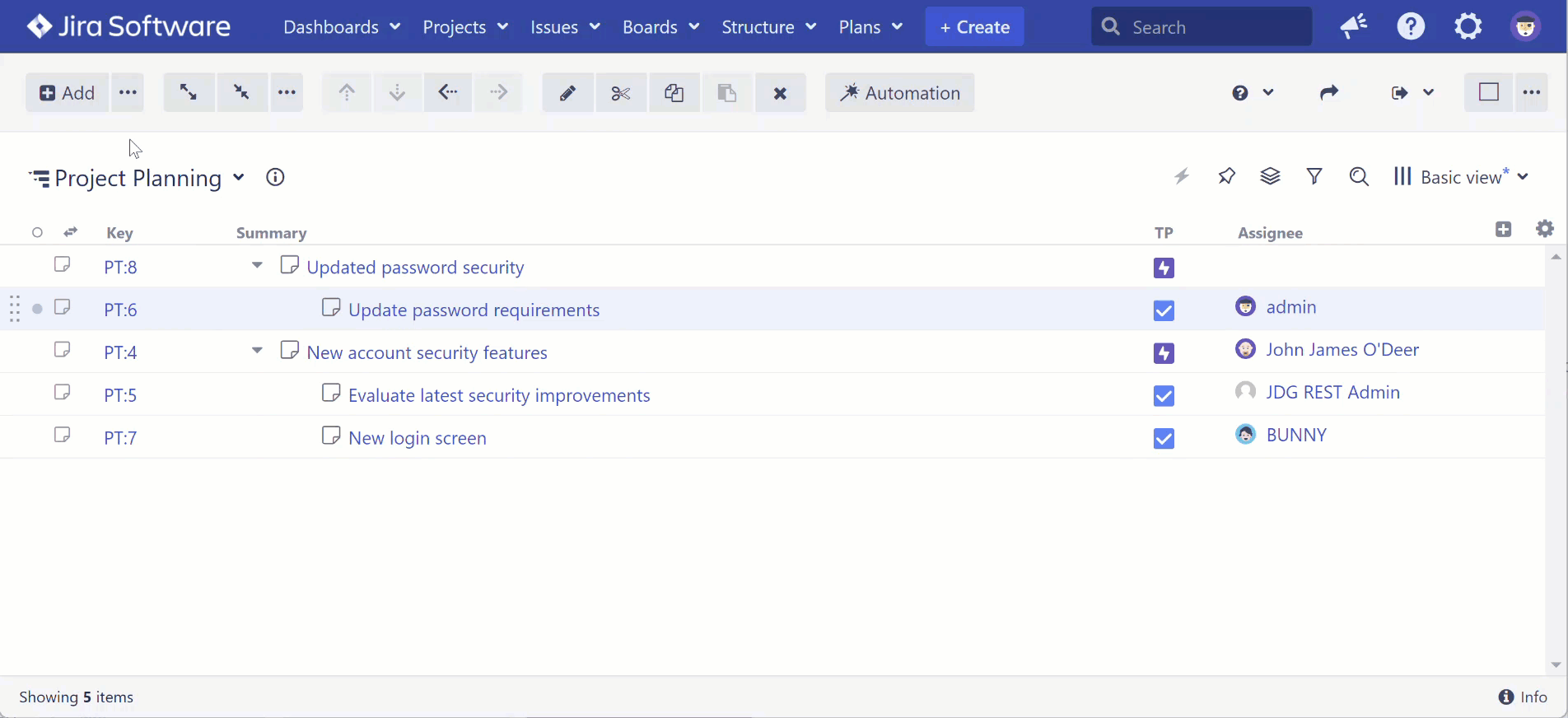Click the gear icon beside Assignee column

(x=1545, y=229)
